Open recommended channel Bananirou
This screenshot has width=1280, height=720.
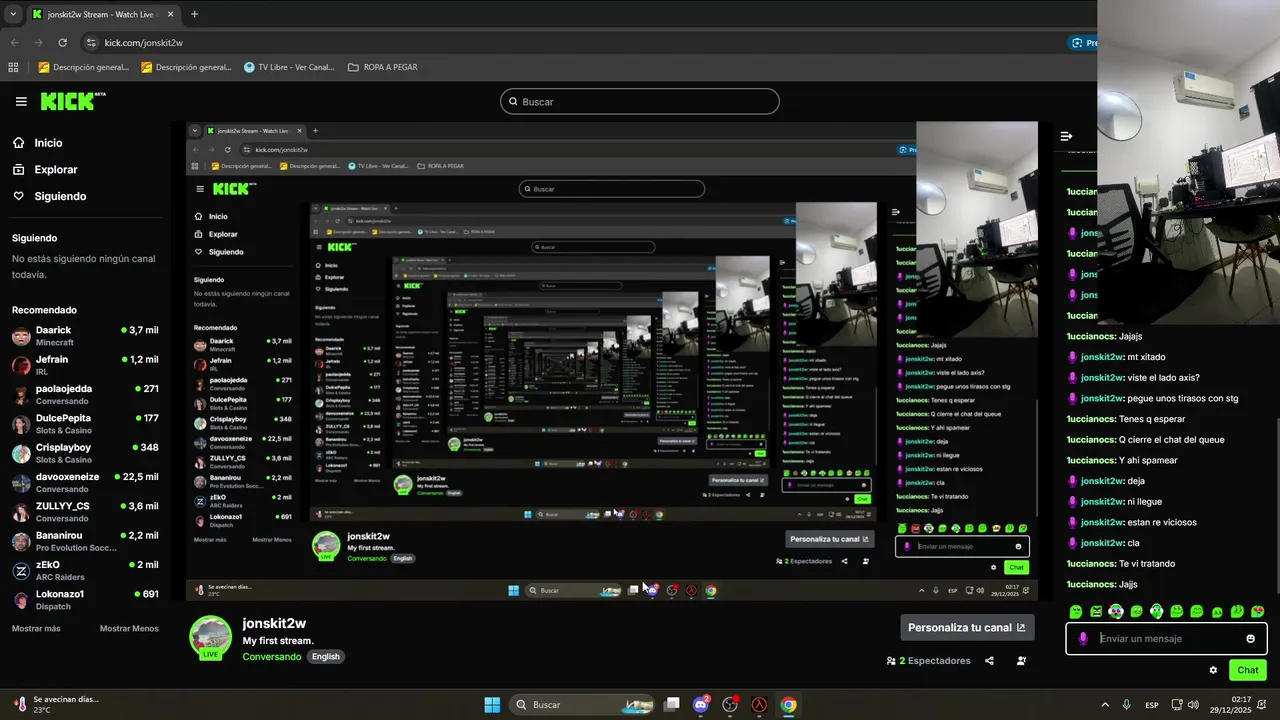[x=85, y=541]
